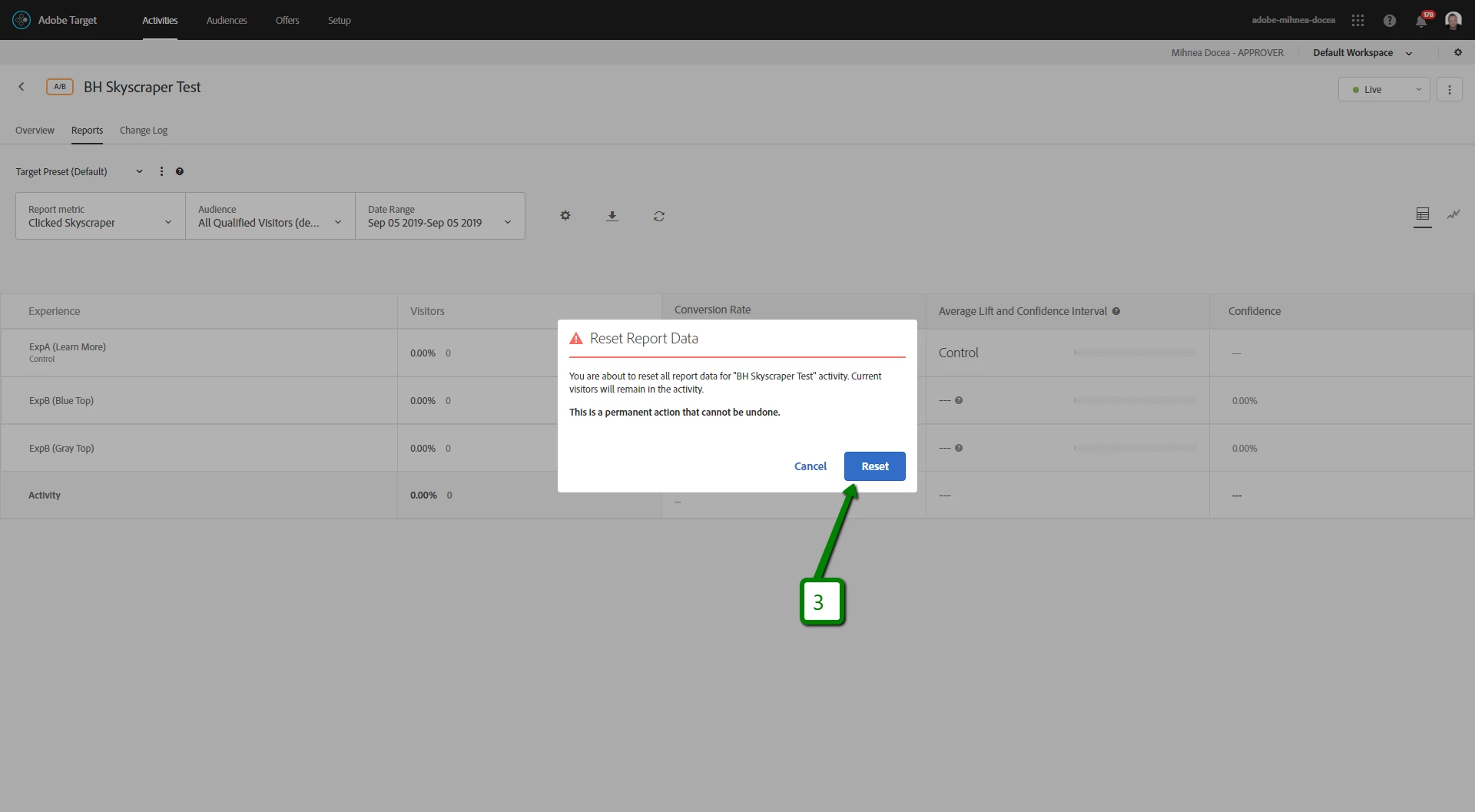Switch to the Overview tab
This screenshot has height=812, width=1475.
[35, 130]
